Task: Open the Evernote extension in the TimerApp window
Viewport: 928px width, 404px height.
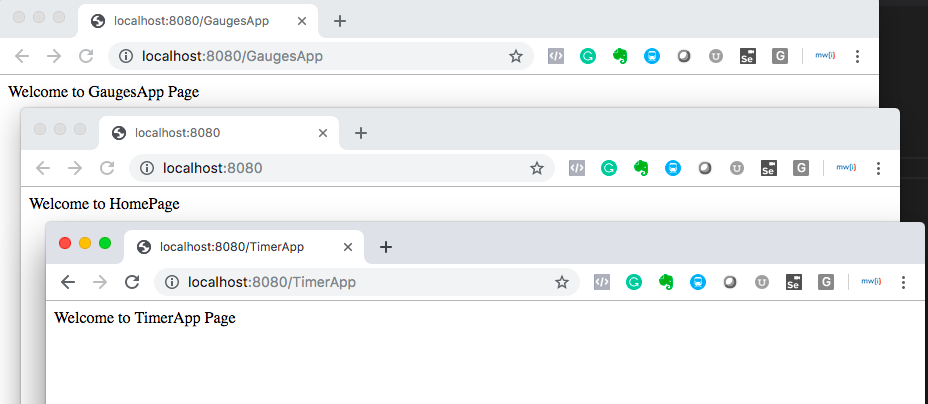Action: (x=666, y=282)
